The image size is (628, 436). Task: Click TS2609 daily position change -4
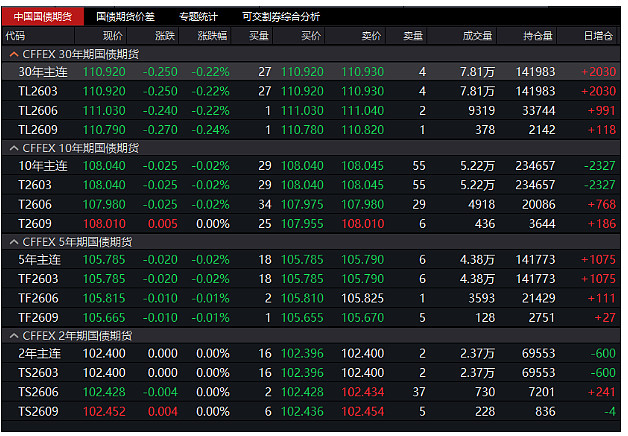click(610, 412)
